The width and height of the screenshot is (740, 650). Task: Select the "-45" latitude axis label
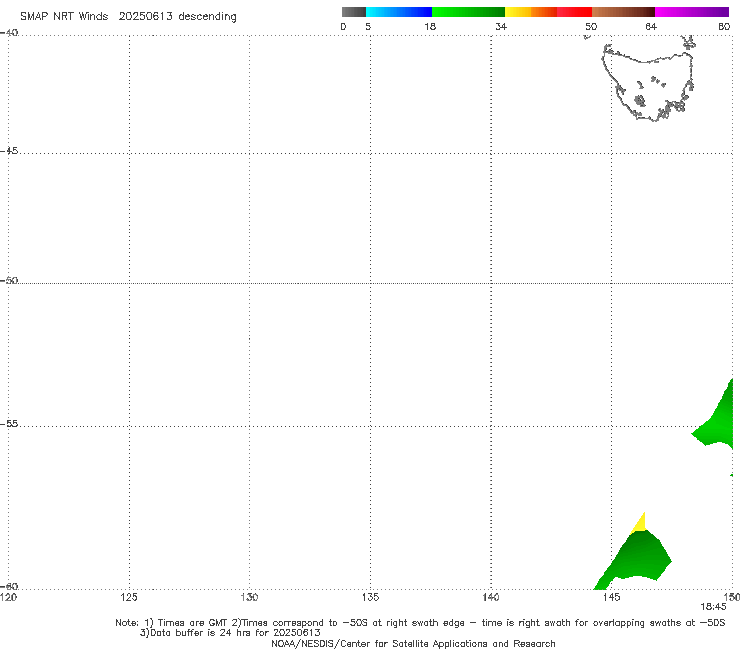click(x=9, y=151)
